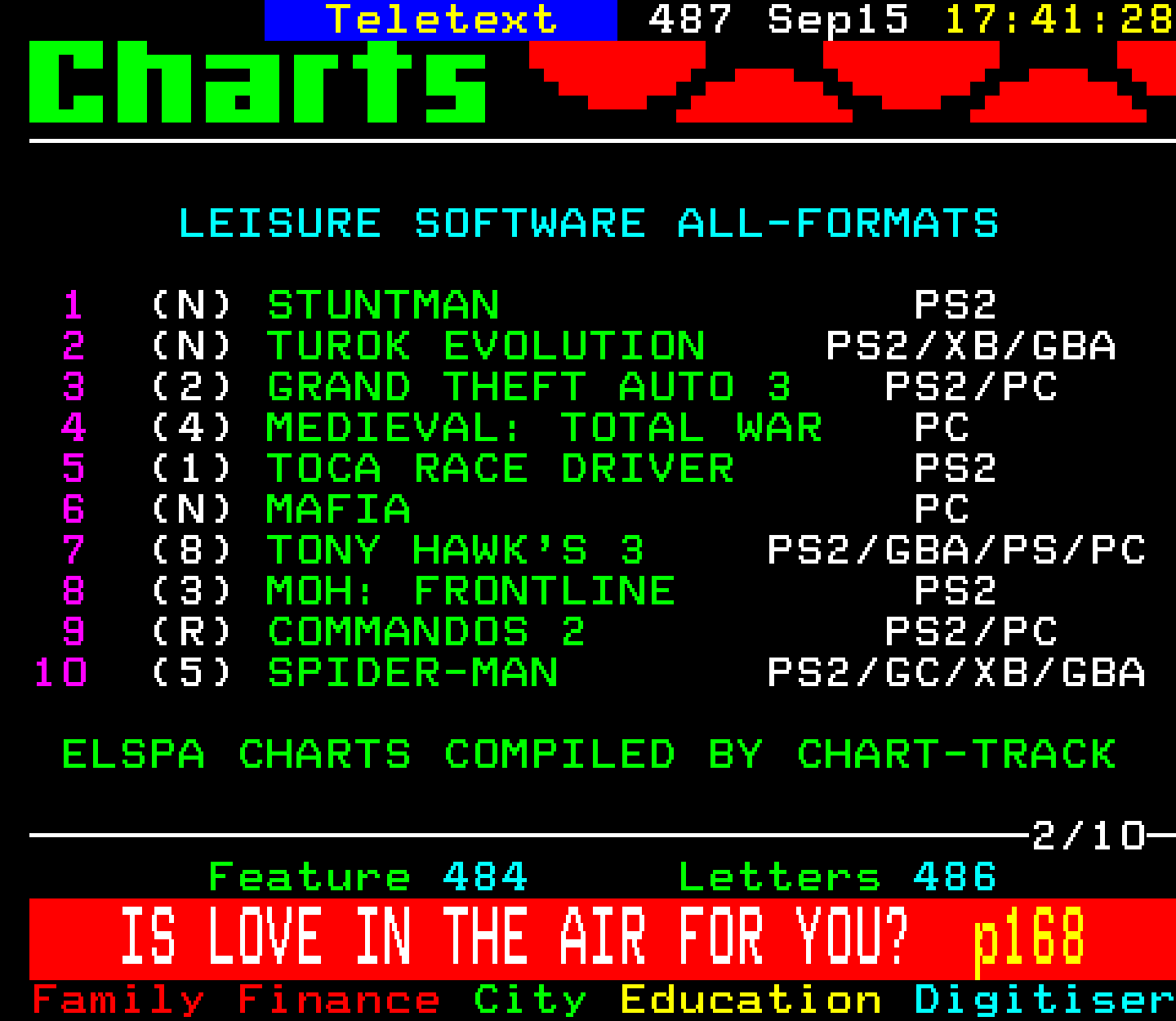This screenshot has width=1176, height=1021.
Task: Click the PS2/GC/XB/GBA formats for Spider-Man
Action: tap(956, 673)
